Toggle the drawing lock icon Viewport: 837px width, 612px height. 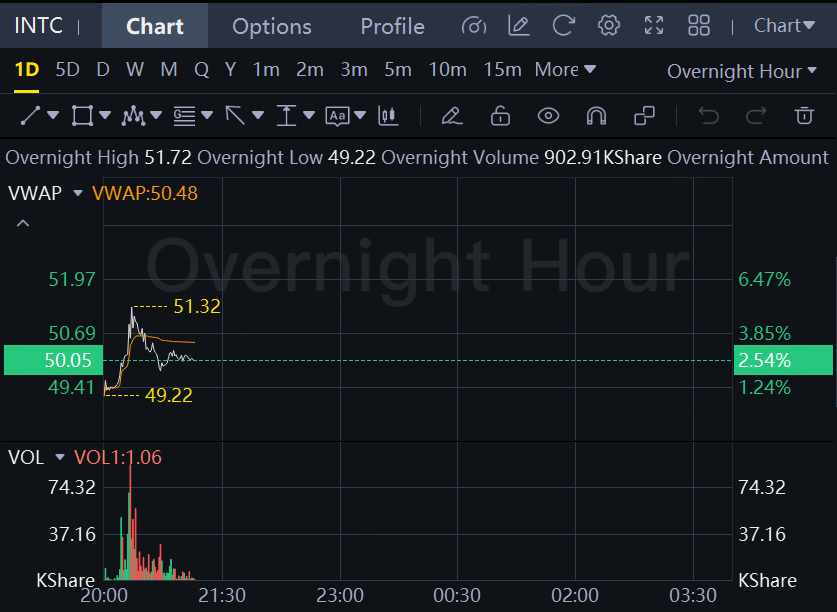pos(500,116)
